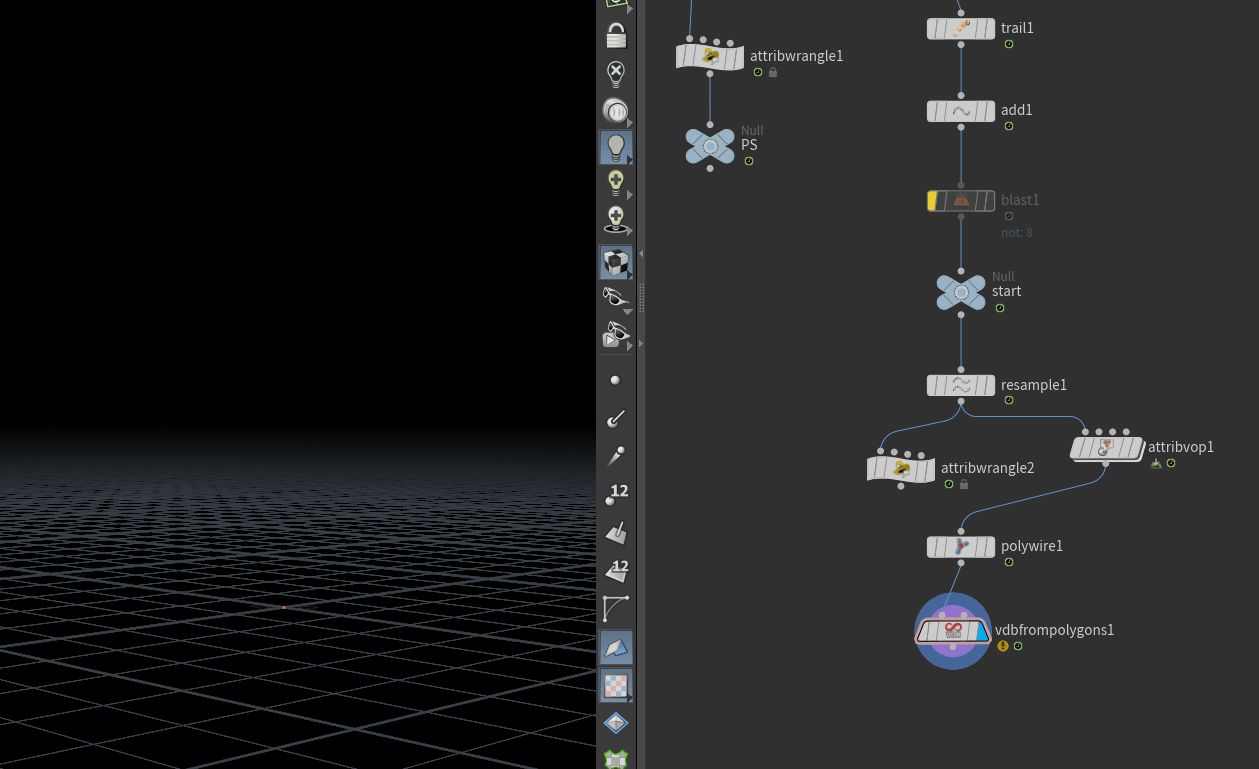
Task: Click the green info badge under polywire1
Action: click(1009, 562)
